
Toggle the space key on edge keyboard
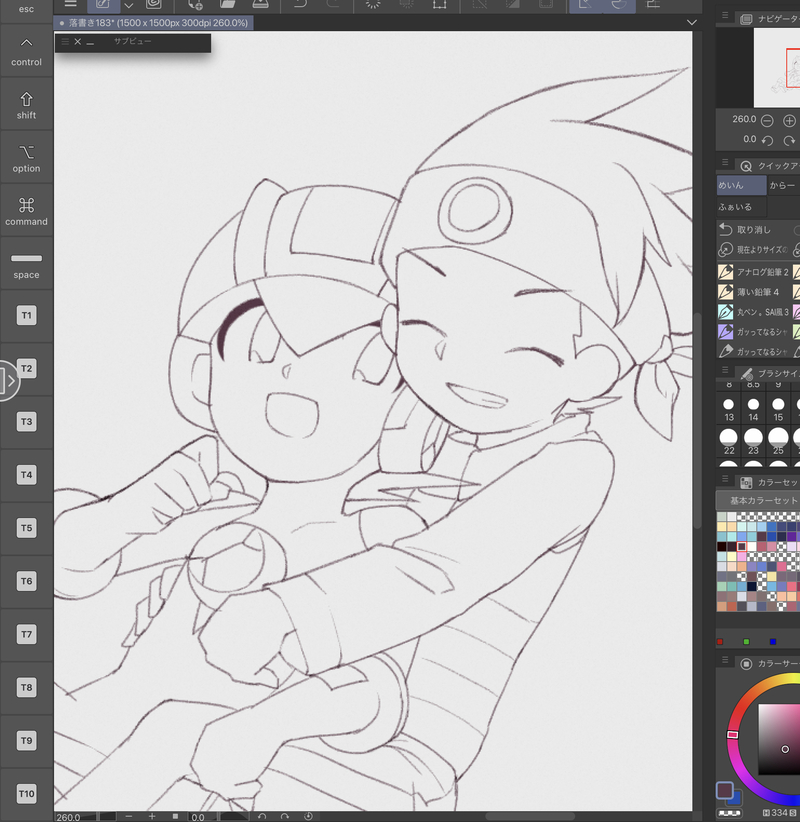26,265
